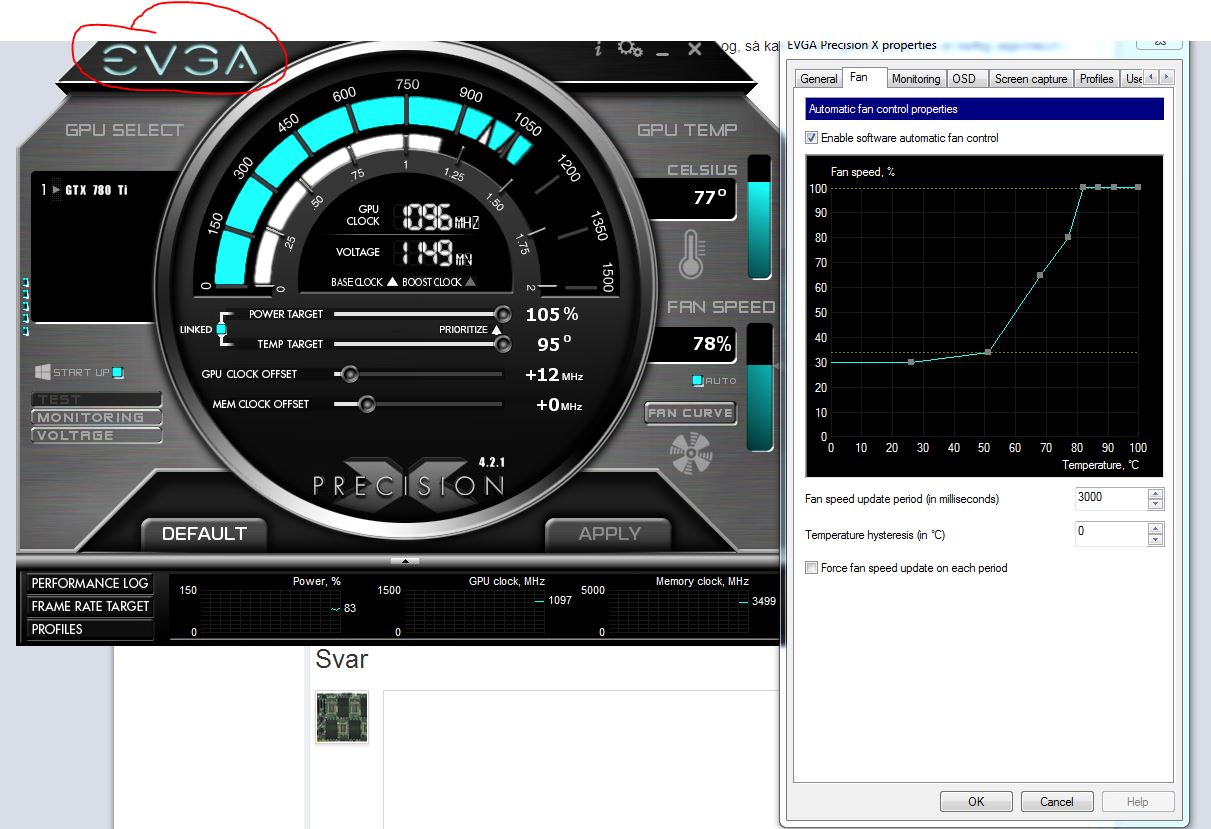The width and height of the screenshot is (1211, 829).
Task: Click the Windows logo beside Start Up
Action: (43, 372)
